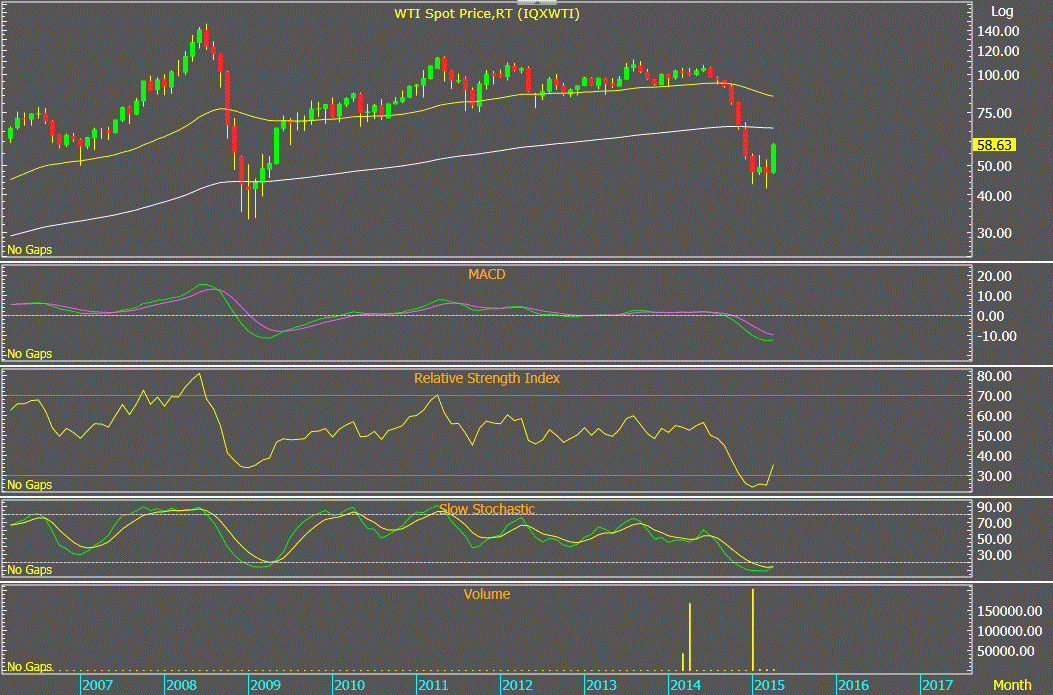Select 2007 on the time axis
This screenshot has width=1053, height=695.
click(x=97, y=685)
